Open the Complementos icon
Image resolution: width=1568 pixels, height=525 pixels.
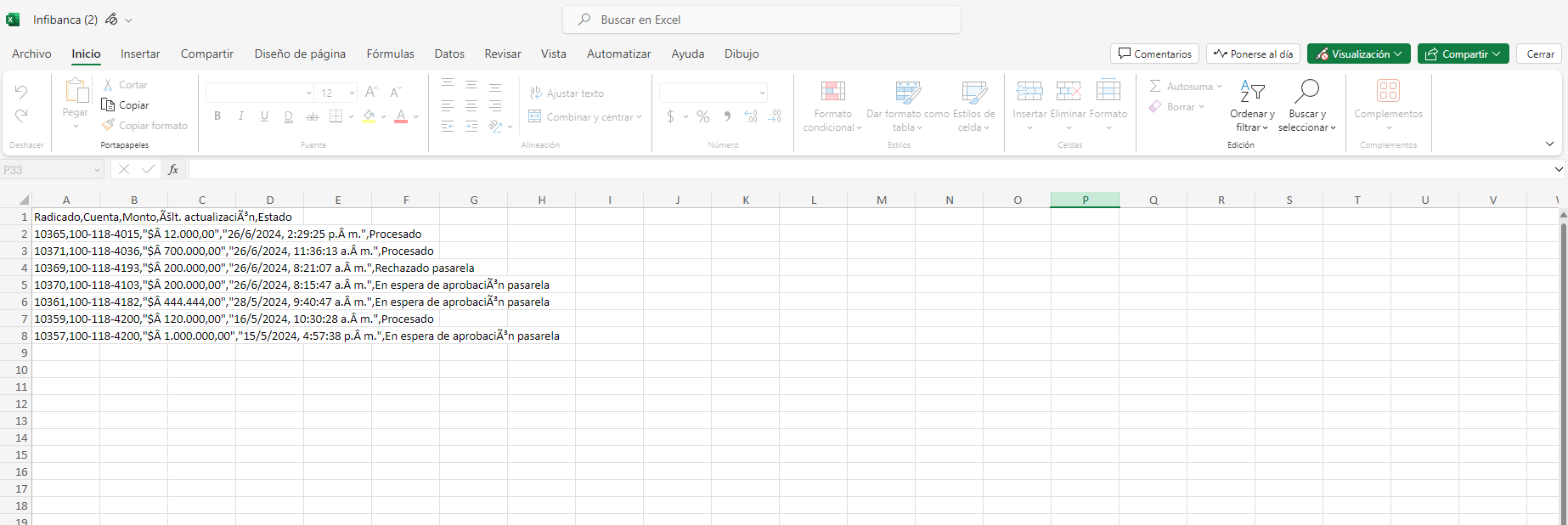point(1389,91)
